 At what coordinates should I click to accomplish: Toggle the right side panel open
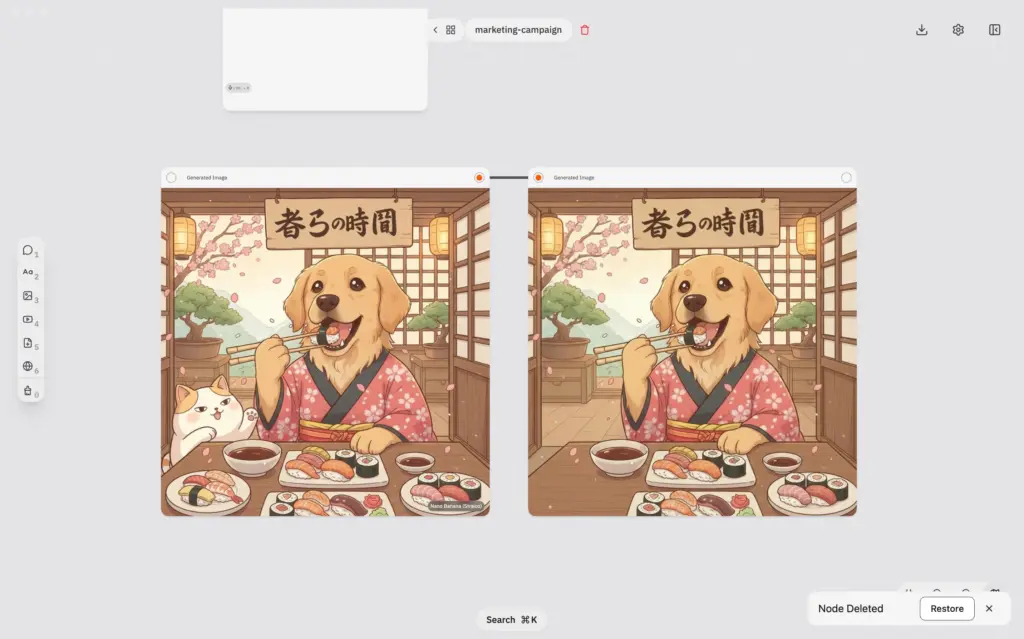pos(994,30)
